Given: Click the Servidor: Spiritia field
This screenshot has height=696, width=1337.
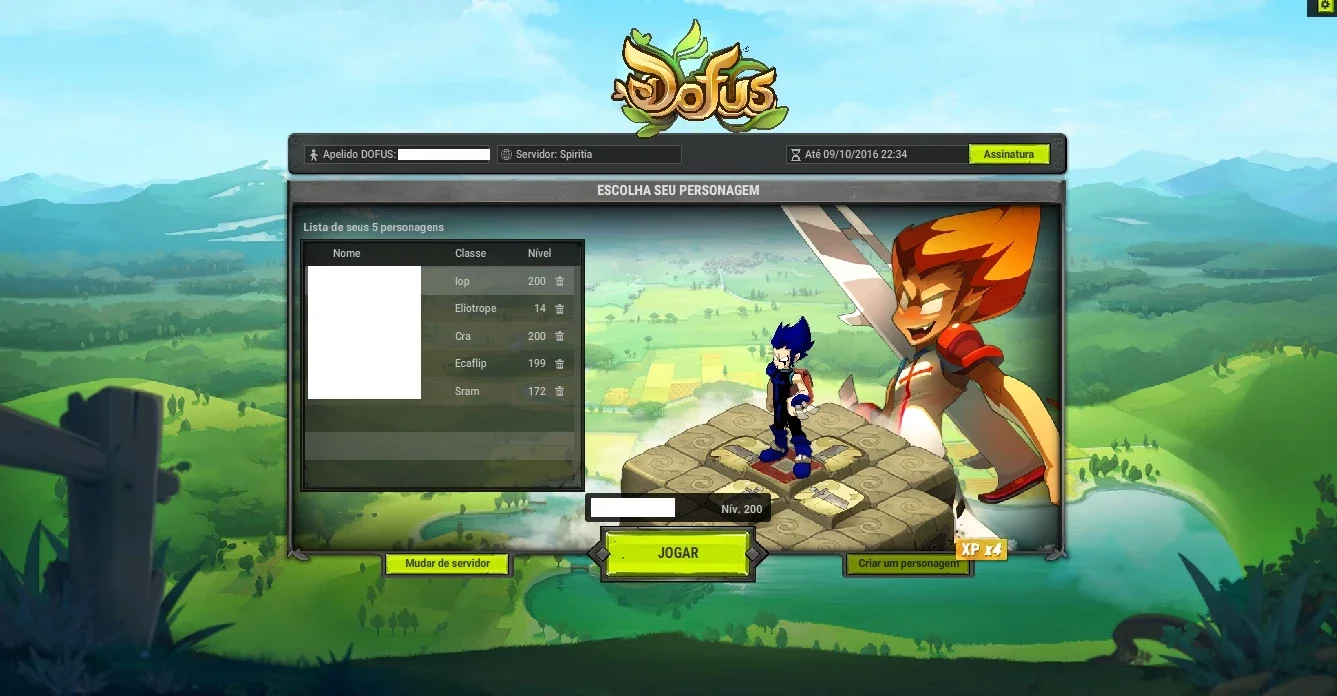Looking at the screenshot, I should click(x=590, y=155).
